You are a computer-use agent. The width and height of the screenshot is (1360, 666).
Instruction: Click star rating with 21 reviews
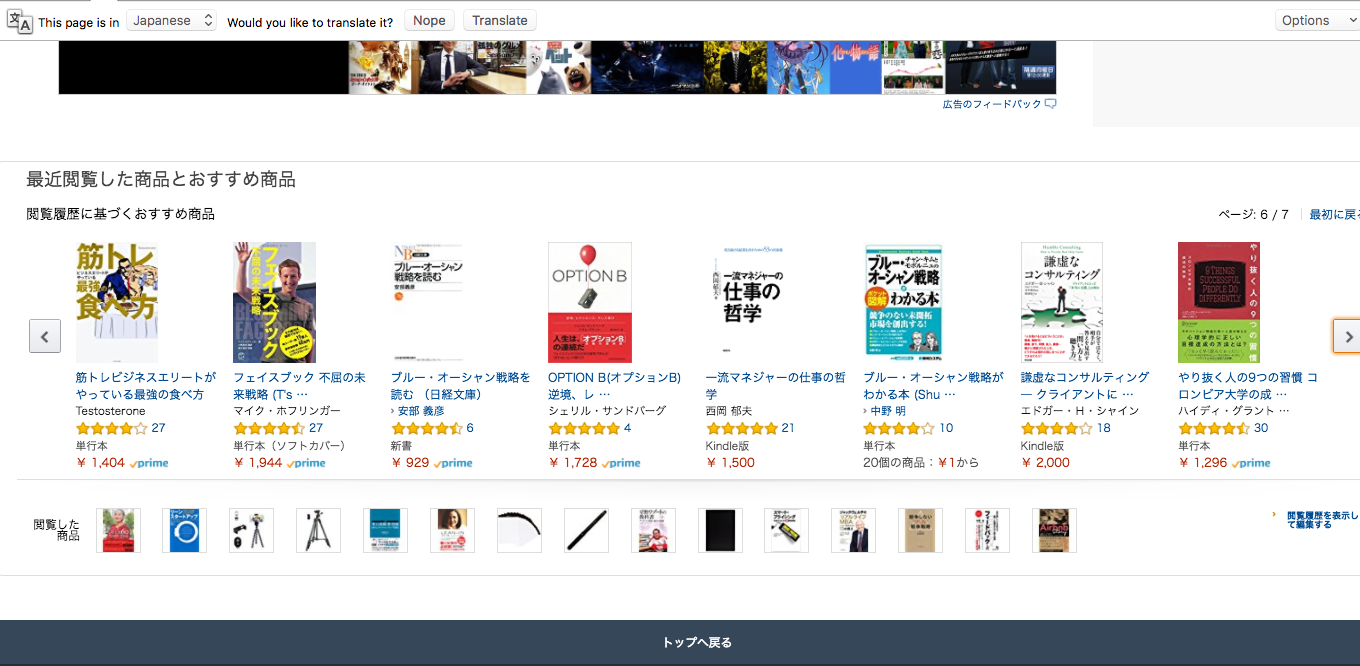tap(742, 428)
